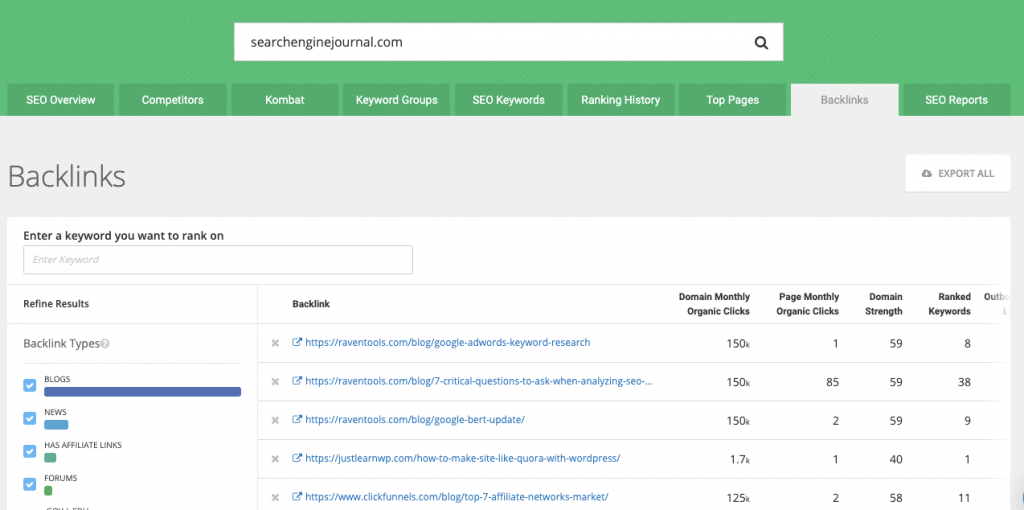Click the Export All button

[x=958, y=173]
